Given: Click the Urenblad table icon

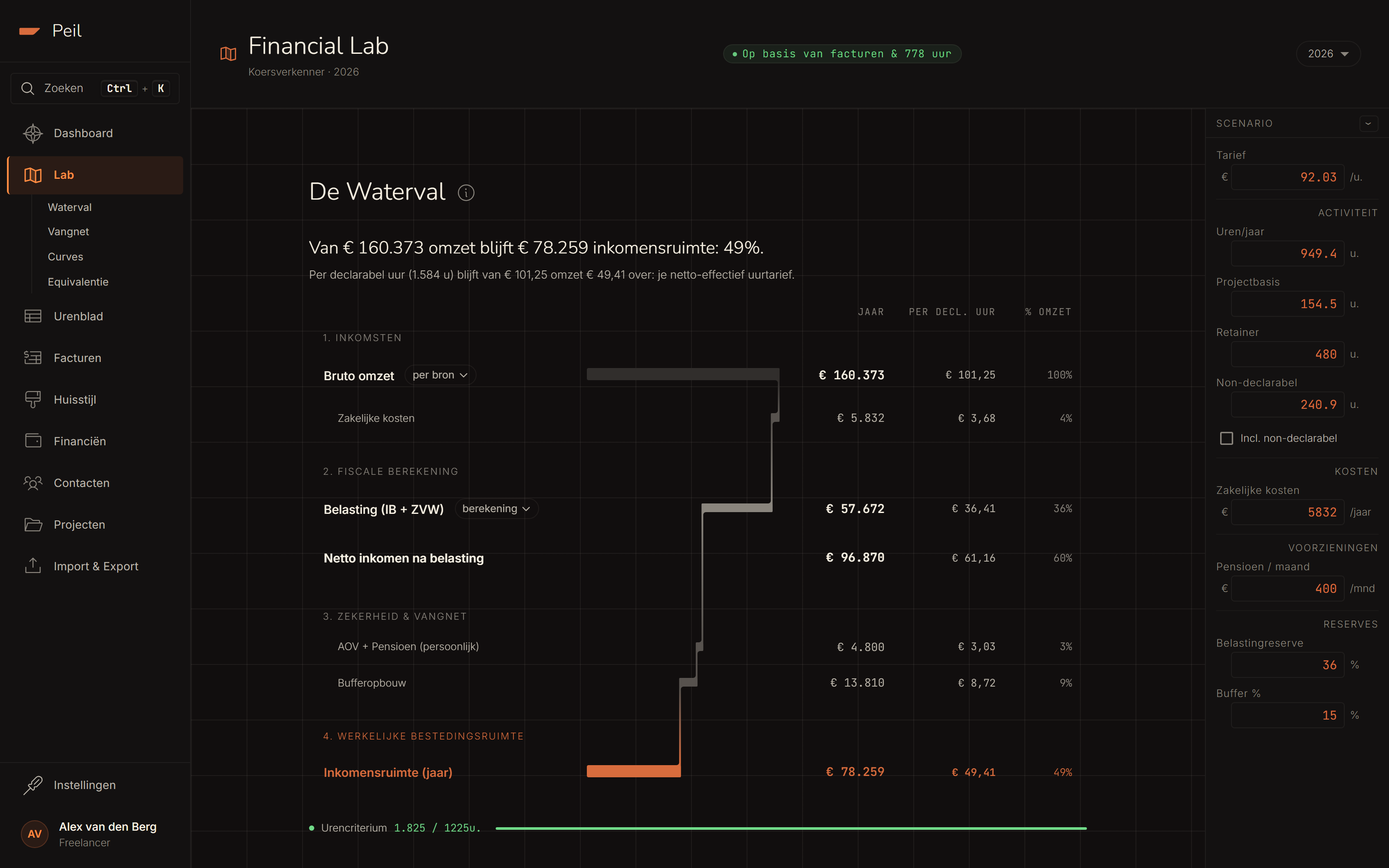Looking at the screenshot, I should (x=33, y=316).
